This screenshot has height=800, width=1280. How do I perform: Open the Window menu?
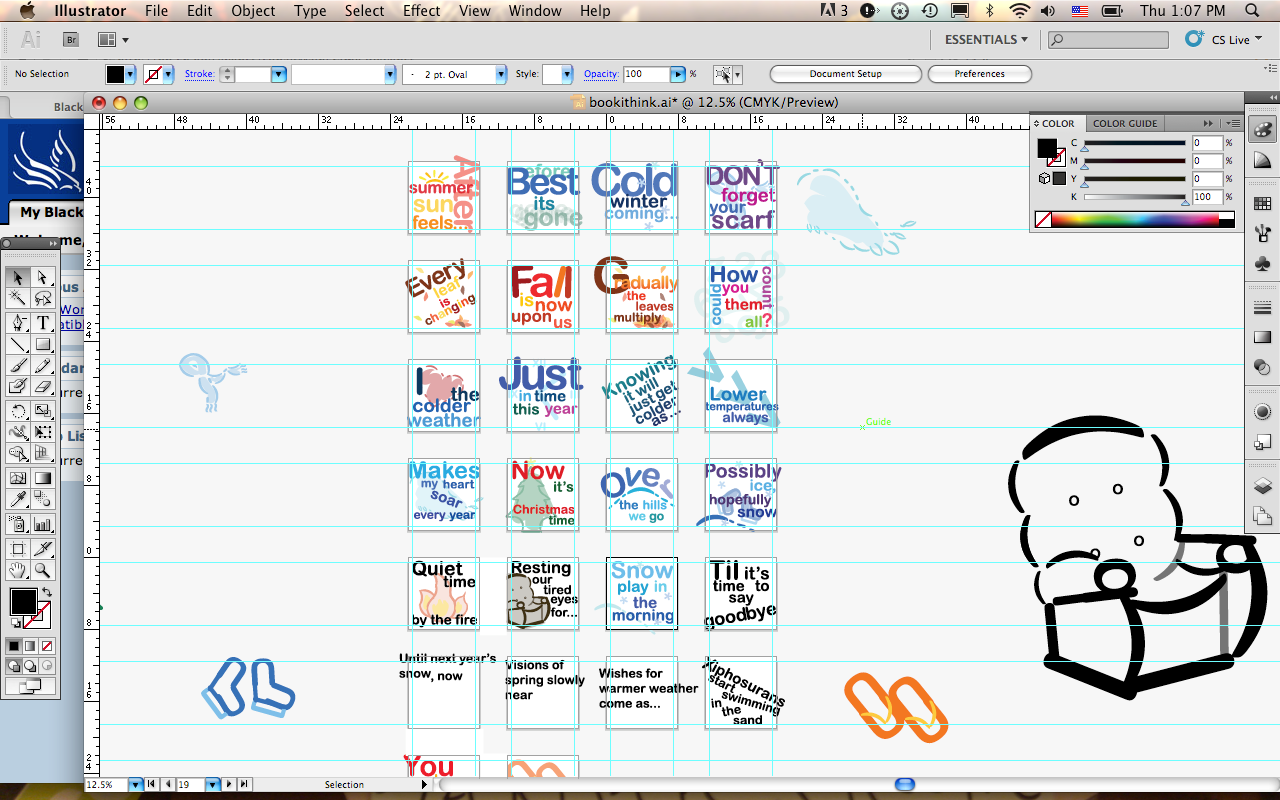pyautogui.click(x=535, y=11)
